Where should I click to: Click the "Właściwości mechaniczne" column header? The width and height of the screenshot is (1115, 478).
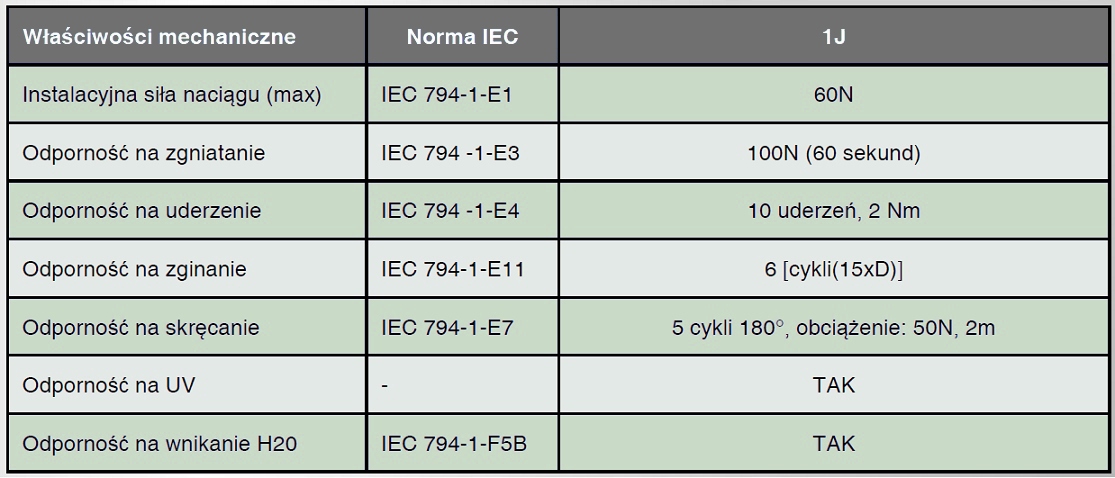coord(159,37)
